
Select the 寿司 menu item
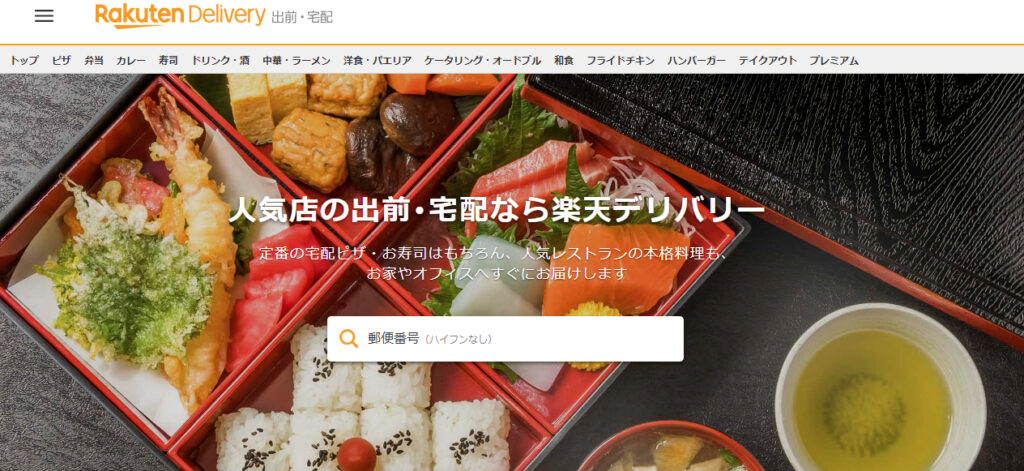tap(168, 61)
